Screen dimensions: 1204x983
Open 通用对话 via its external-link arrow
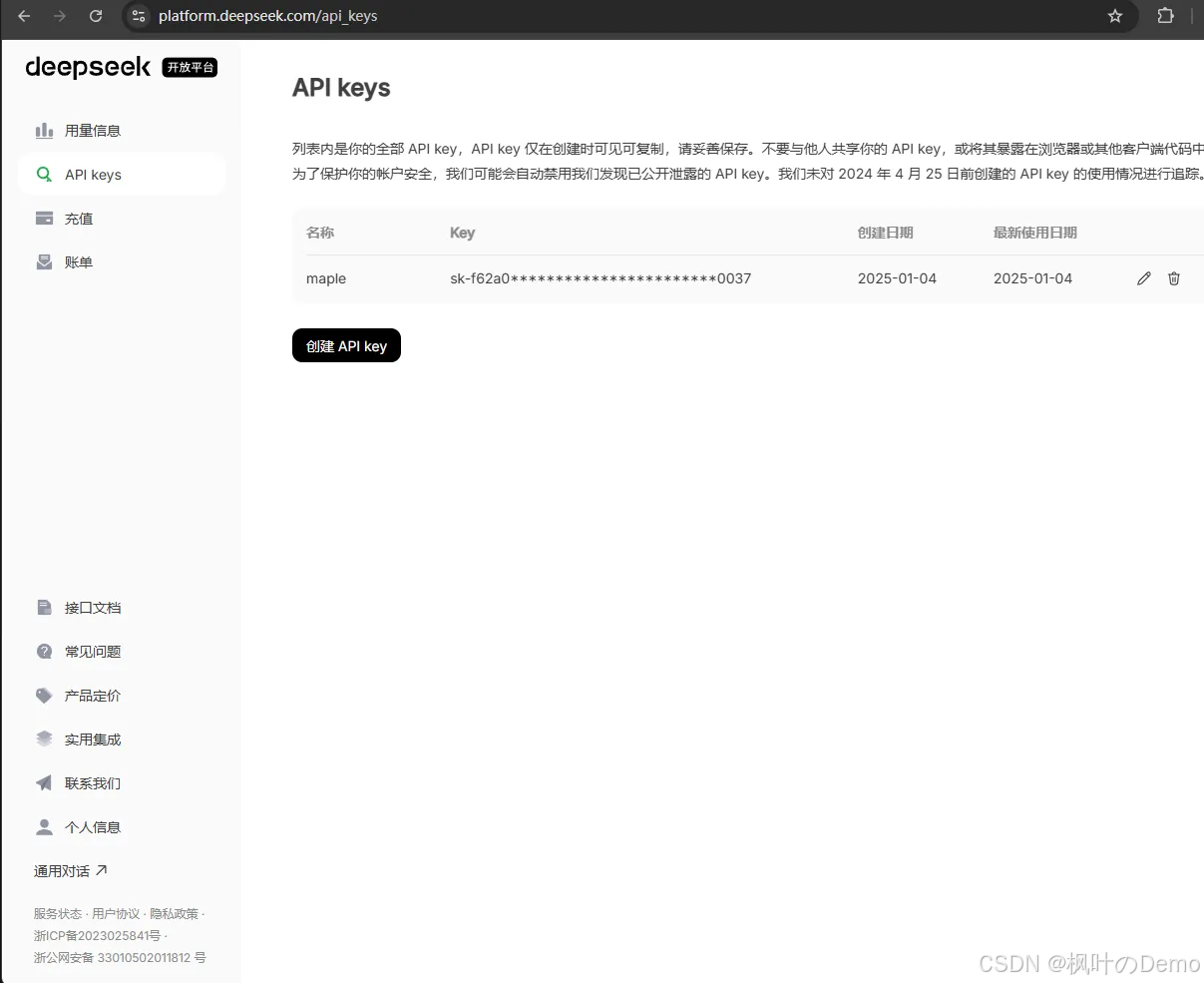click(x=103, y=869)
